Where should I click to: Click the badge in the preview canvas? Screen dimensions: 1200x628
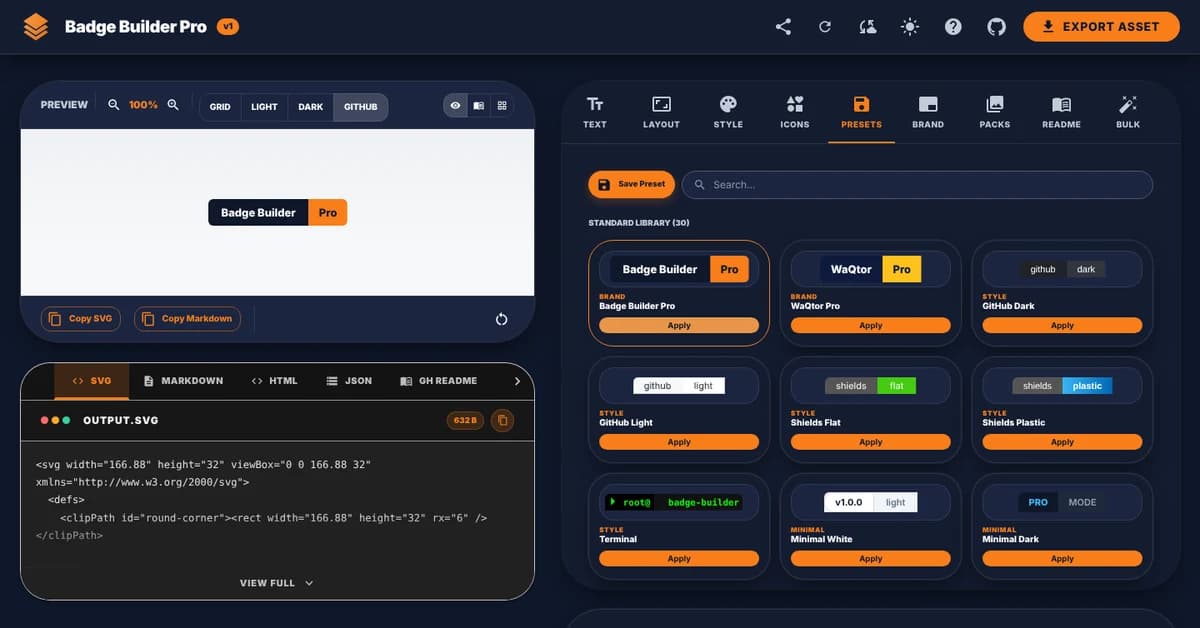point(278,212)
